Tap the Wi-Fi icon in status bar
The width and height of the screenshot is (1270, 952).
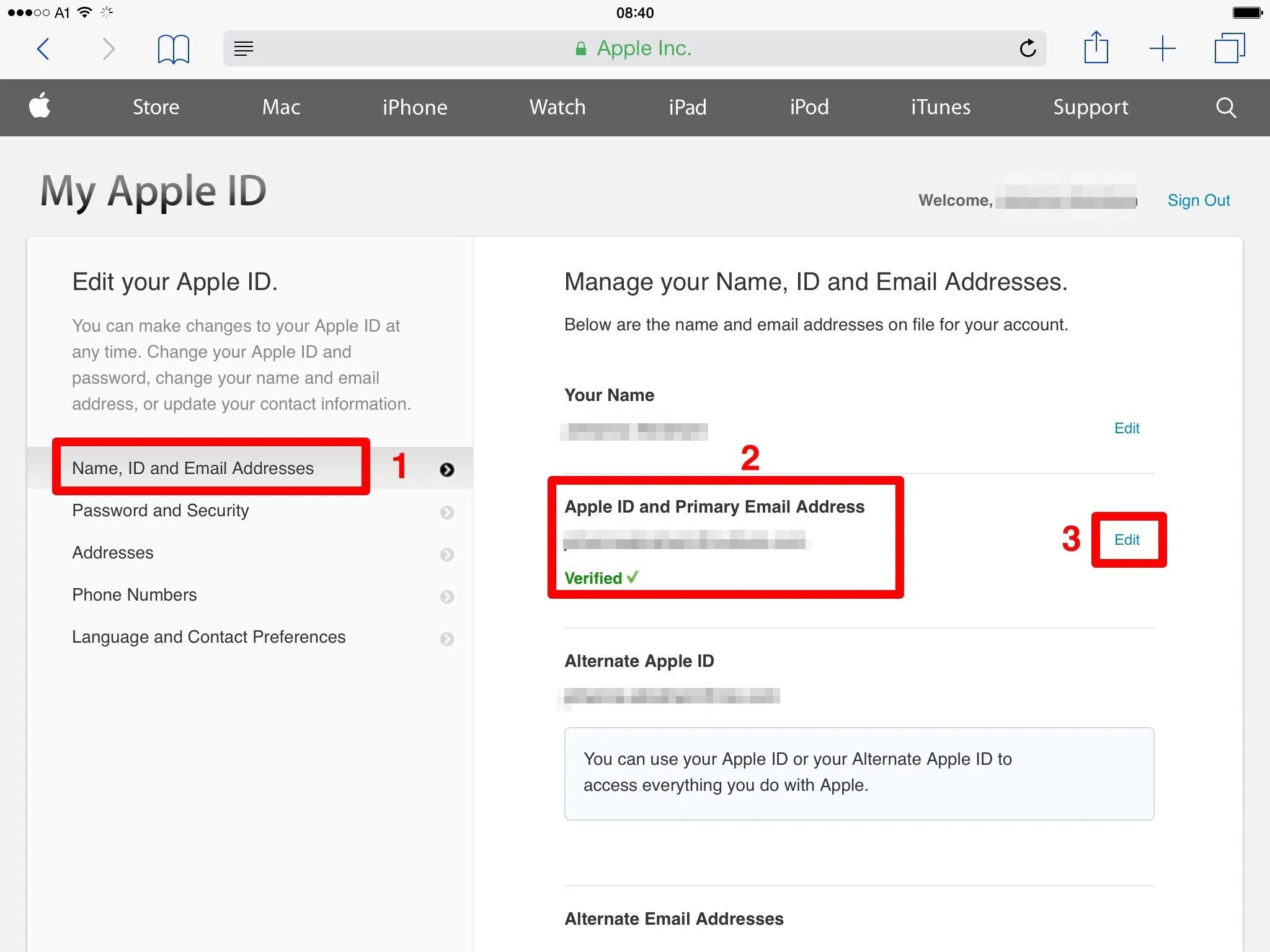pyautogui.click(x=84, y=12)
